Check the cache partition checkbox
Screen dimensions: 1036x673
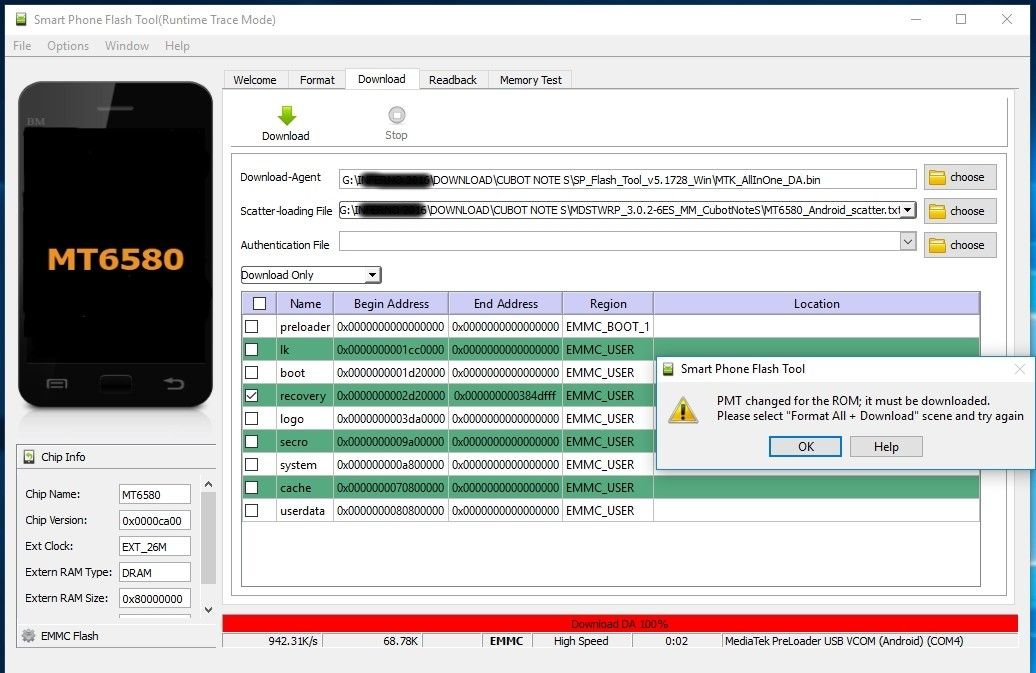[x=252, y=487]
